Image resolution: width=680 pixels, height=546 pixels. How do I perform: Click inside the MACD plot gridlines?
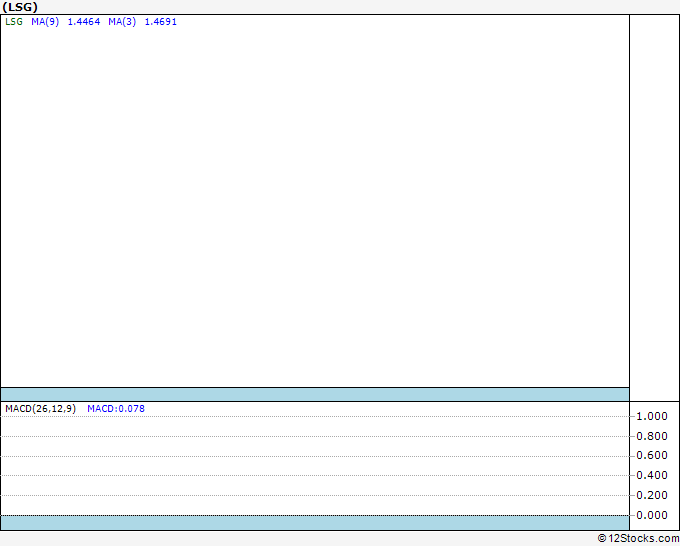point(315,465)
